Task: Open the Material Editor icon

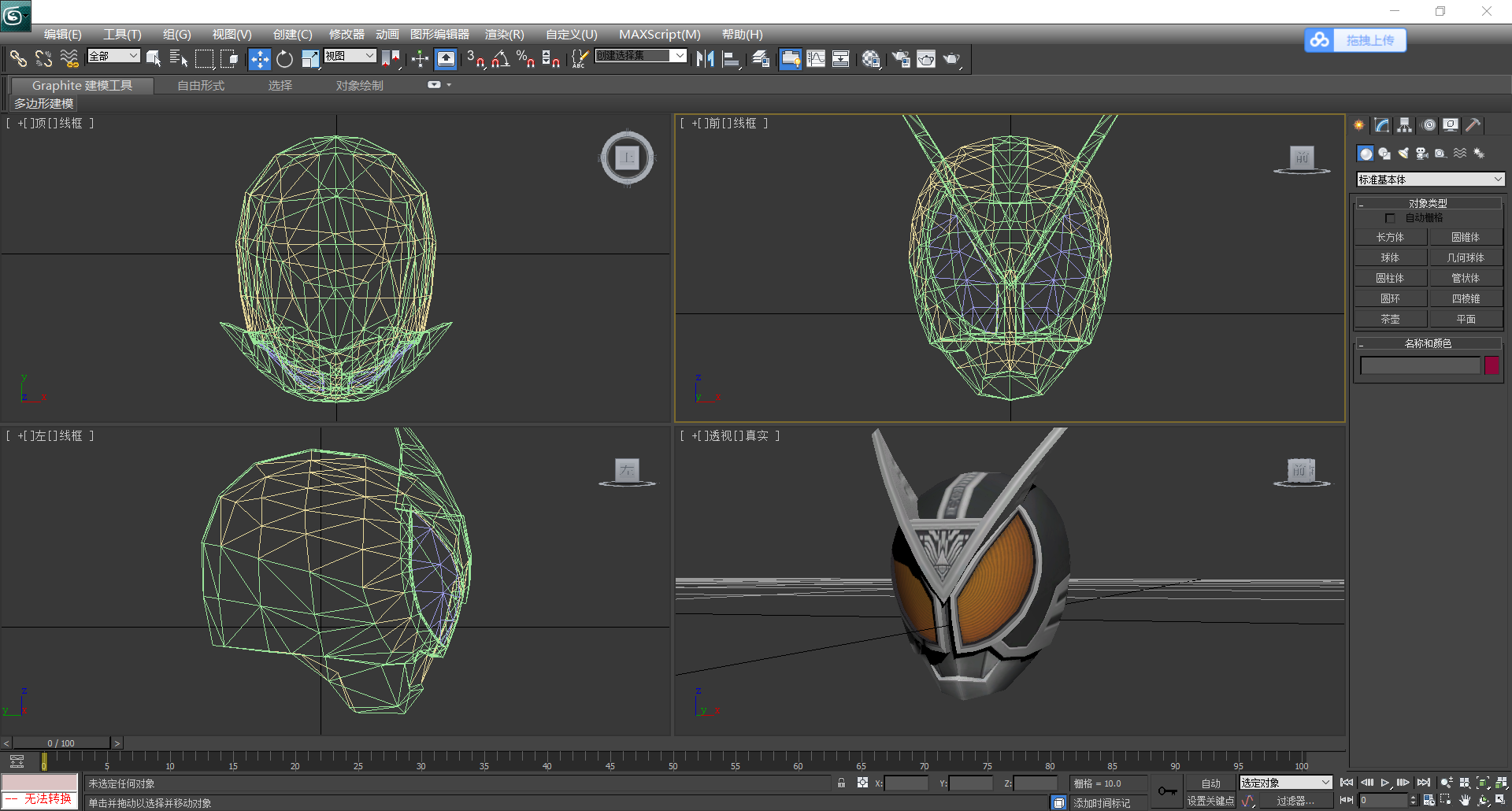Action: 870,59
